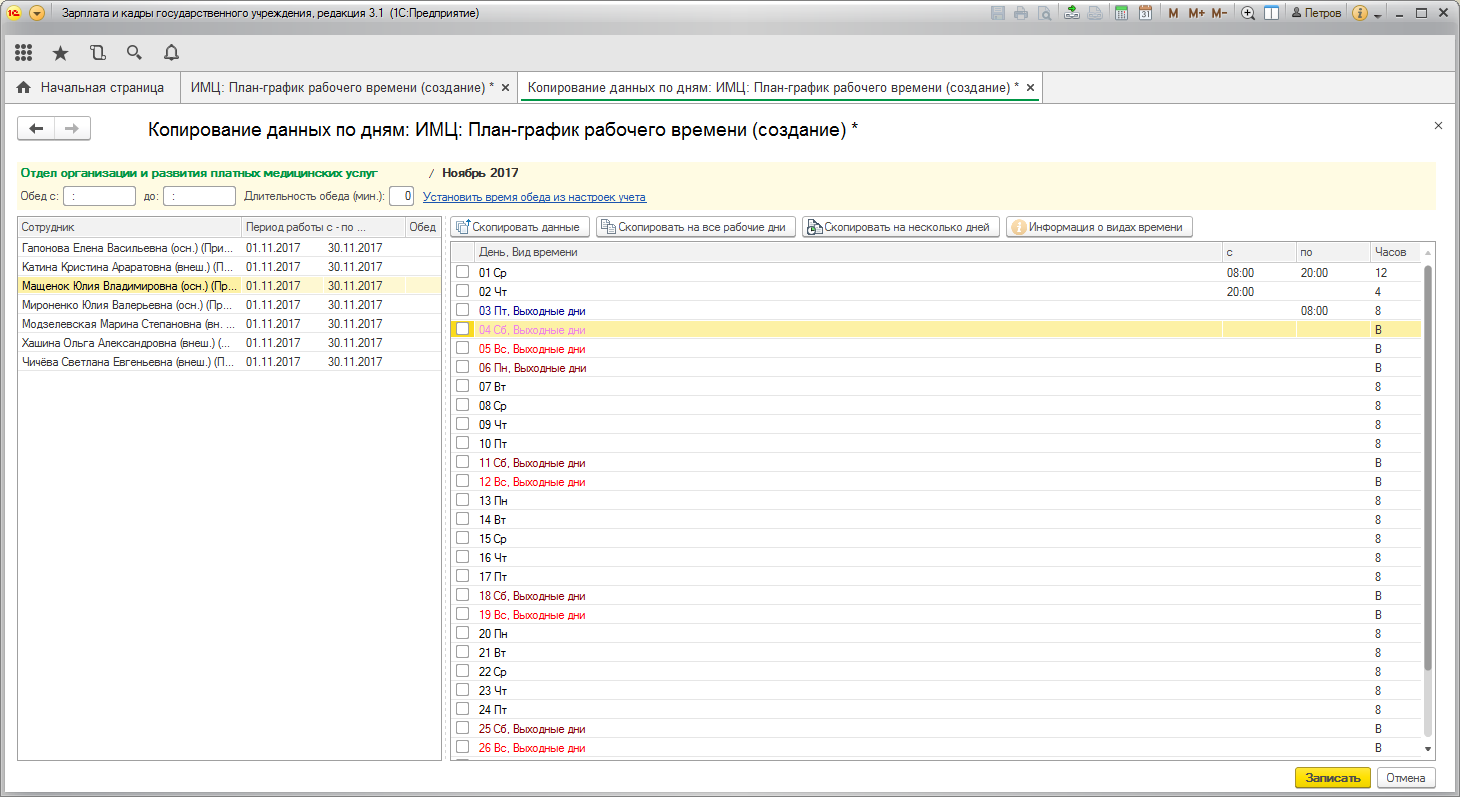Open the sections menu grid icon
1460x797 pixels.
pos(24,53)
